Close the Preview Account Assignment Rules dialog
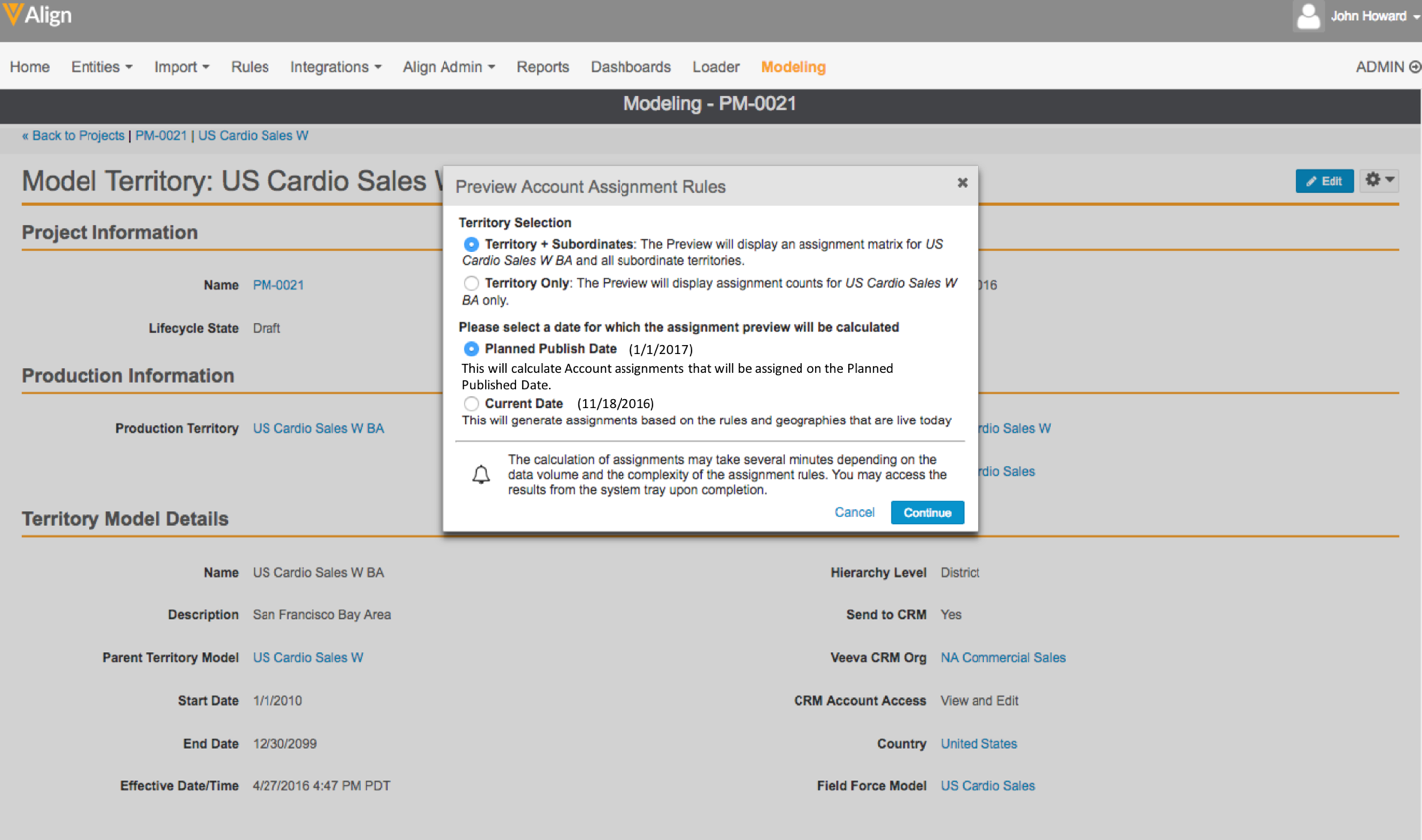This screenshot has height=840, width=1422. [962, 183]
